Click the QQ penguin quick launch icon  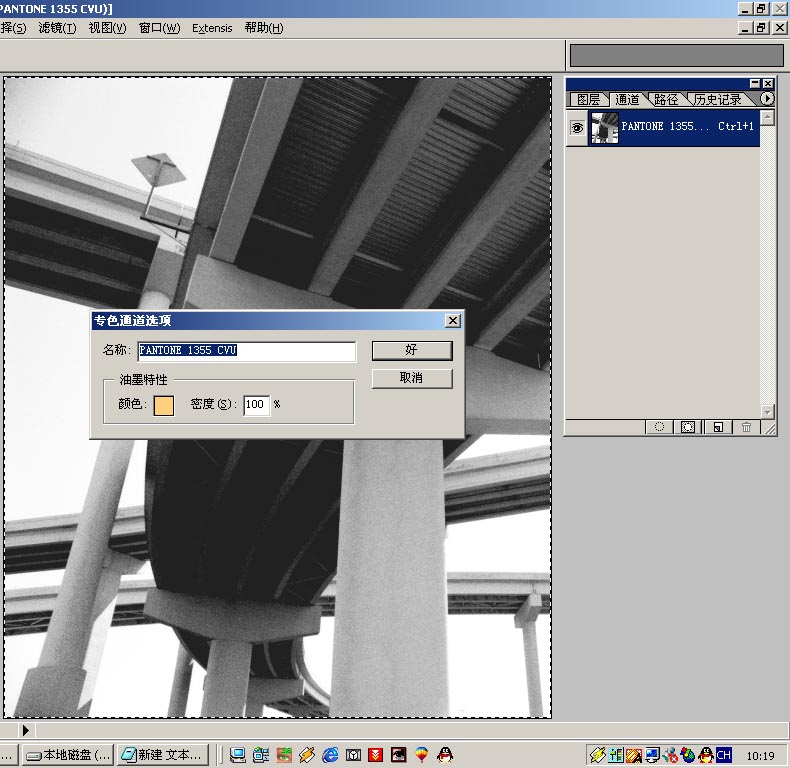[x=445, y=754]
